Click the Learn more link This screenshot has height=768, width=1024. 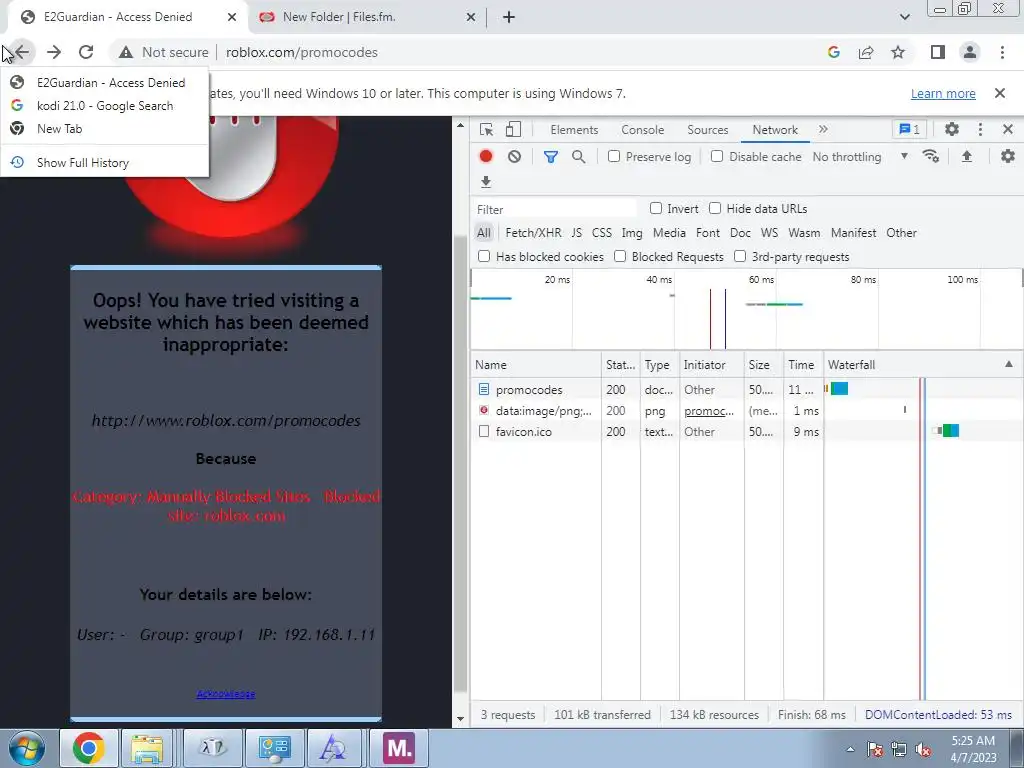click(x=943, y=93)
